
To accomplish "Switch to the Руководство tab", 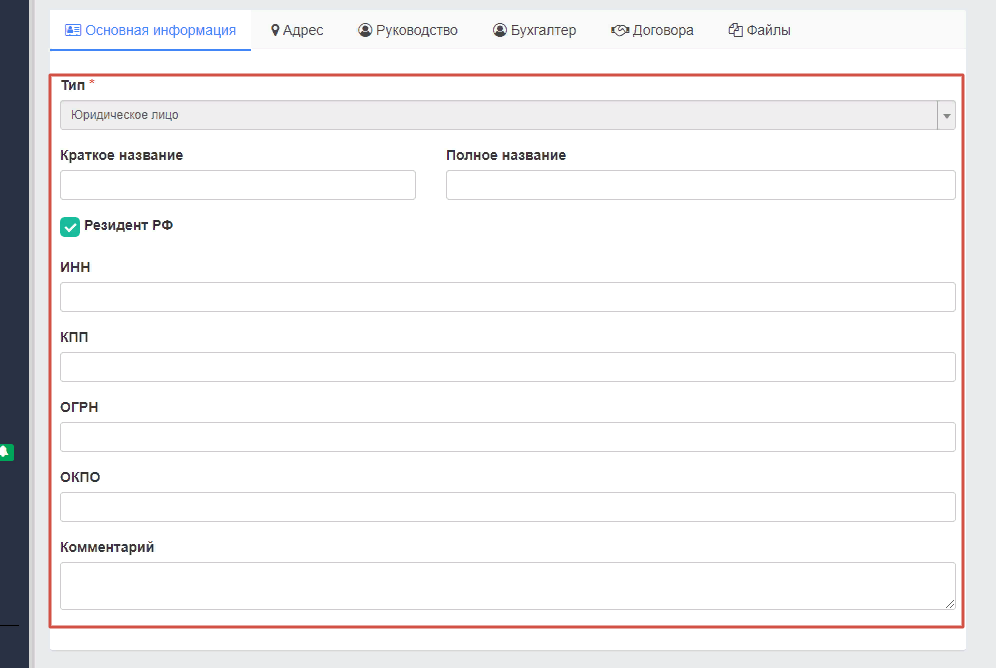I will pos(408,30).
